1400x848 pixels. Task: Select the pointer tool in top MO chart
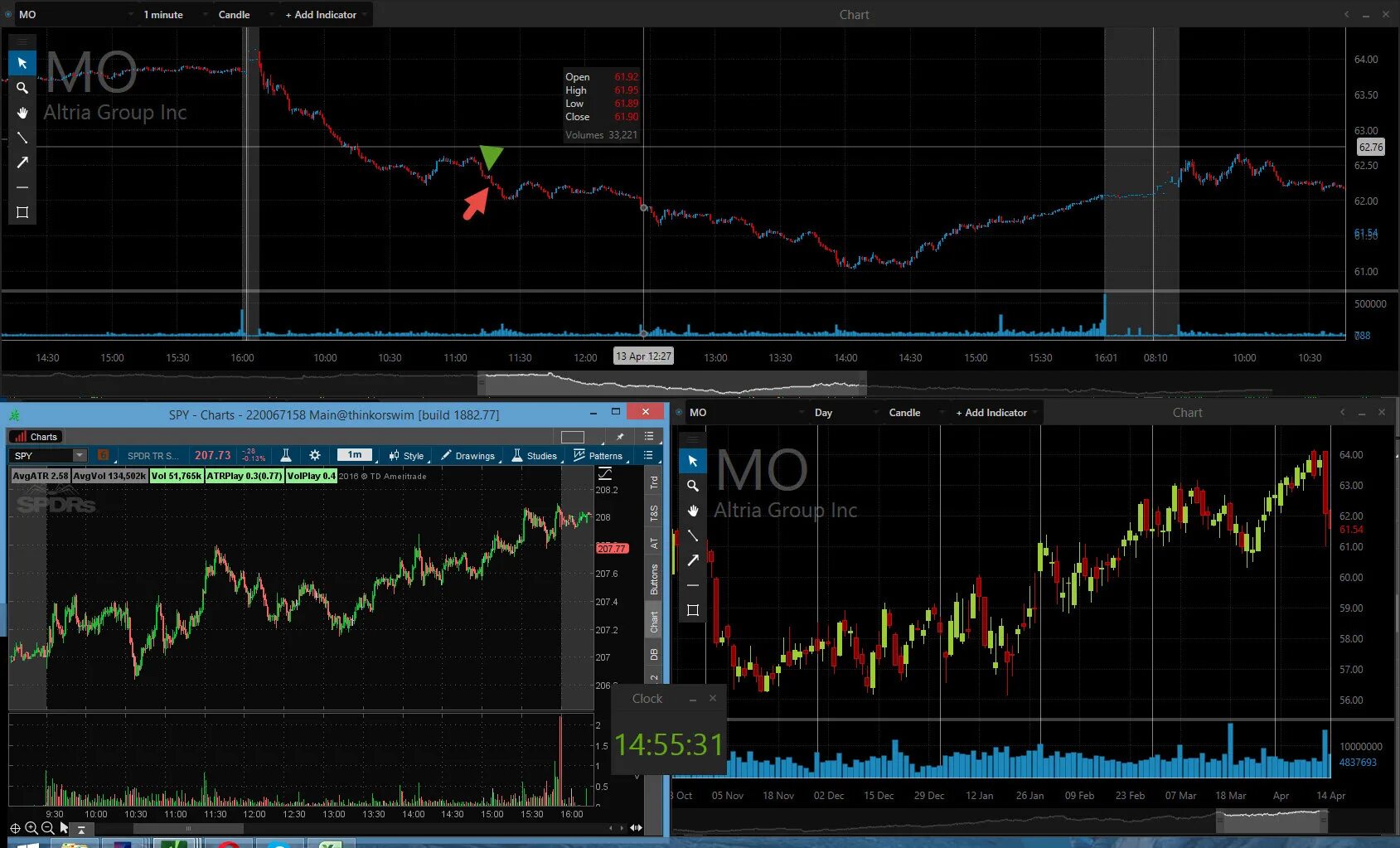[22, 63]
